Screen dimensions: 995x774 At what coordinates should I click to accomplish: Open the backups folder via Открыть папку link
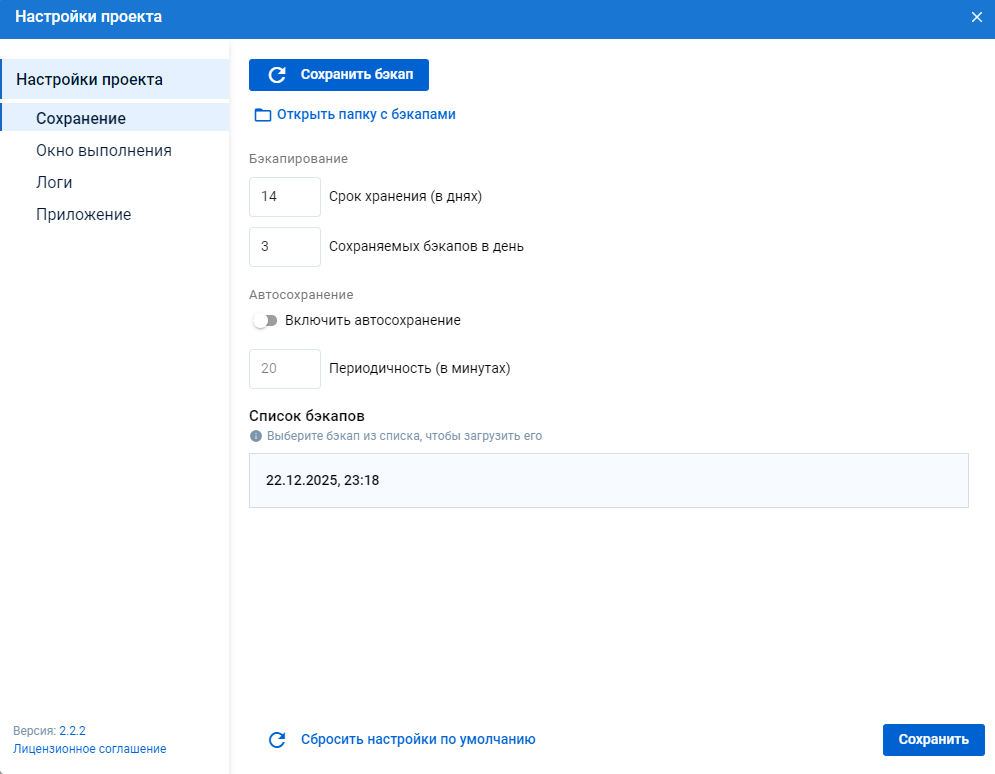[x=366, y=115]
